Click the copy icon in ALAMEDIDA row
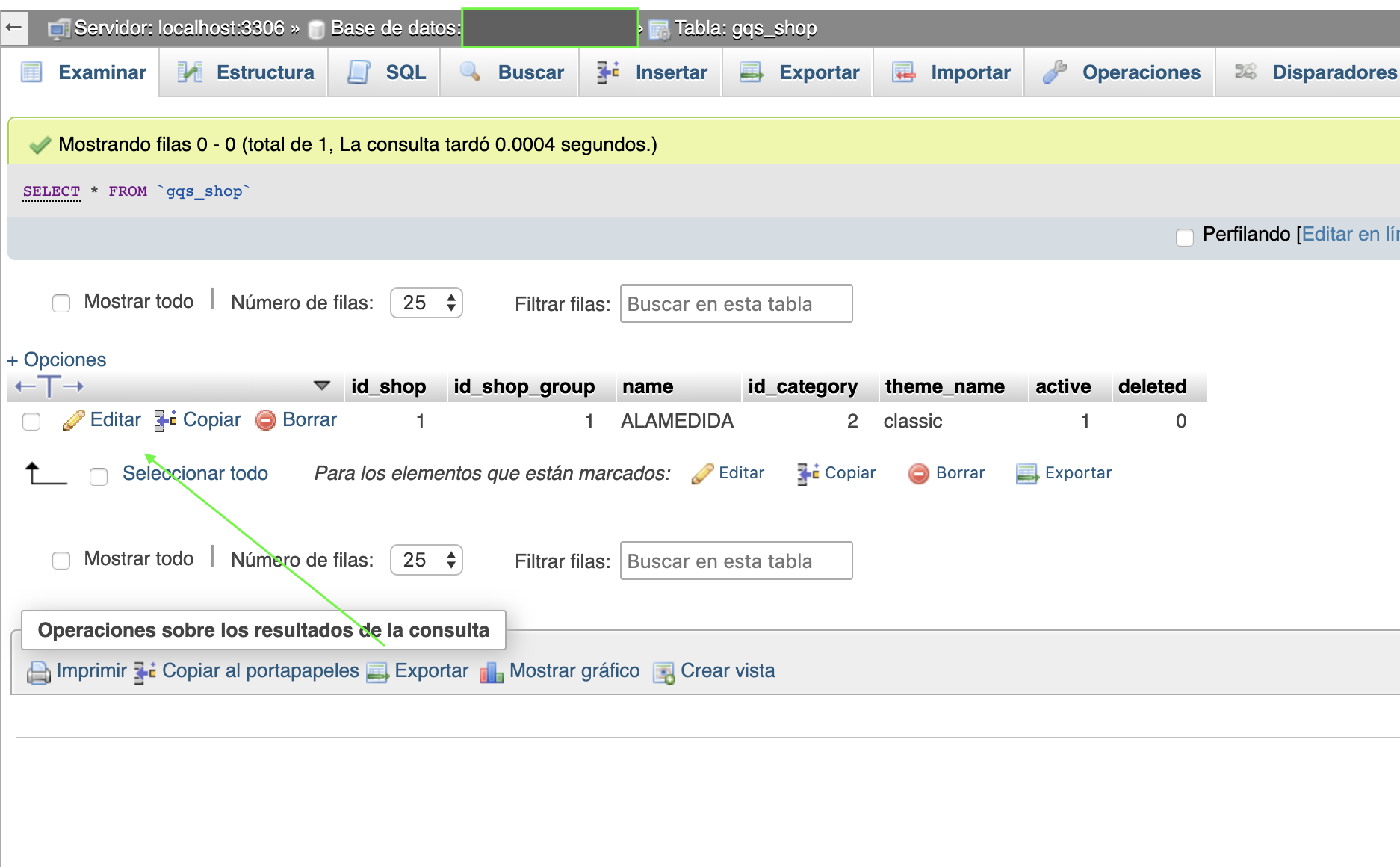This screenshot has width=1400, height=867. pos(166,420)
